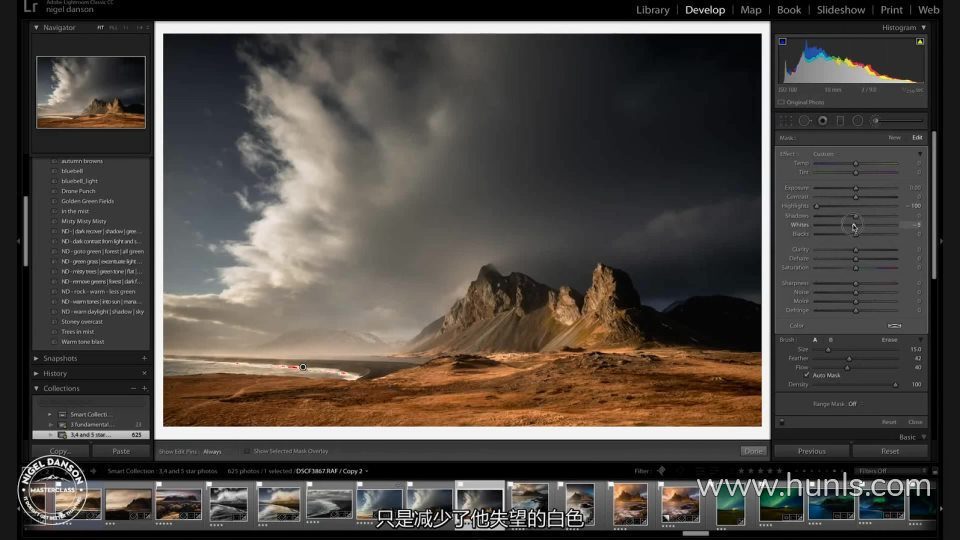Expand the Basic panel
Viewport: 960px width, 540px height.
pos(923,437)
